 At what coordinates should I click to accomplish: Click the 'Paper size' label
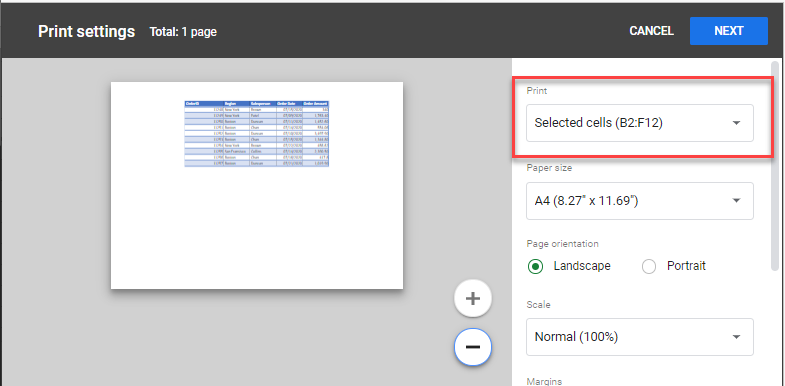click(549, 168)
